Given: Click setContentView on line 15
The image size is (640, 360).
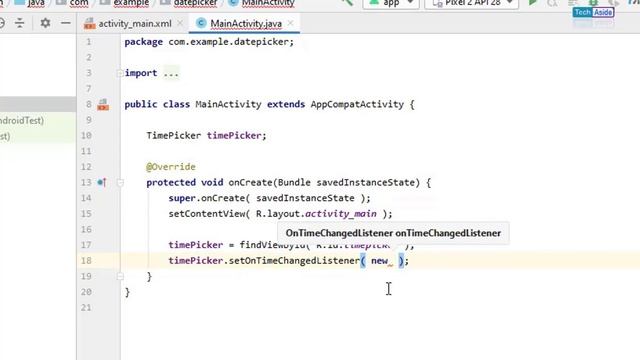Looking at the screenshot, I should pos(207,213).
